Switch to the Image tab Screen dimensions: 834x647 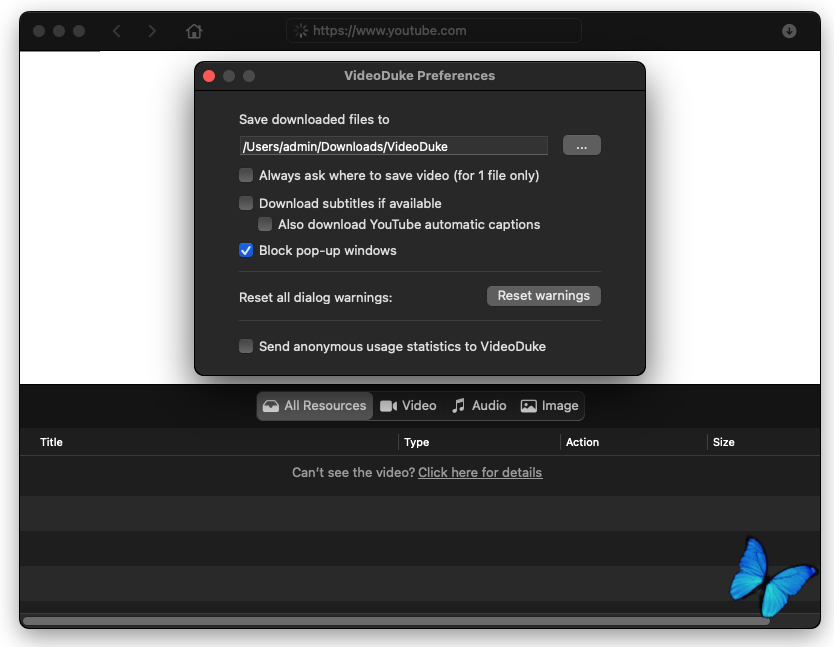pyautogui.click(x=550, y=406)
